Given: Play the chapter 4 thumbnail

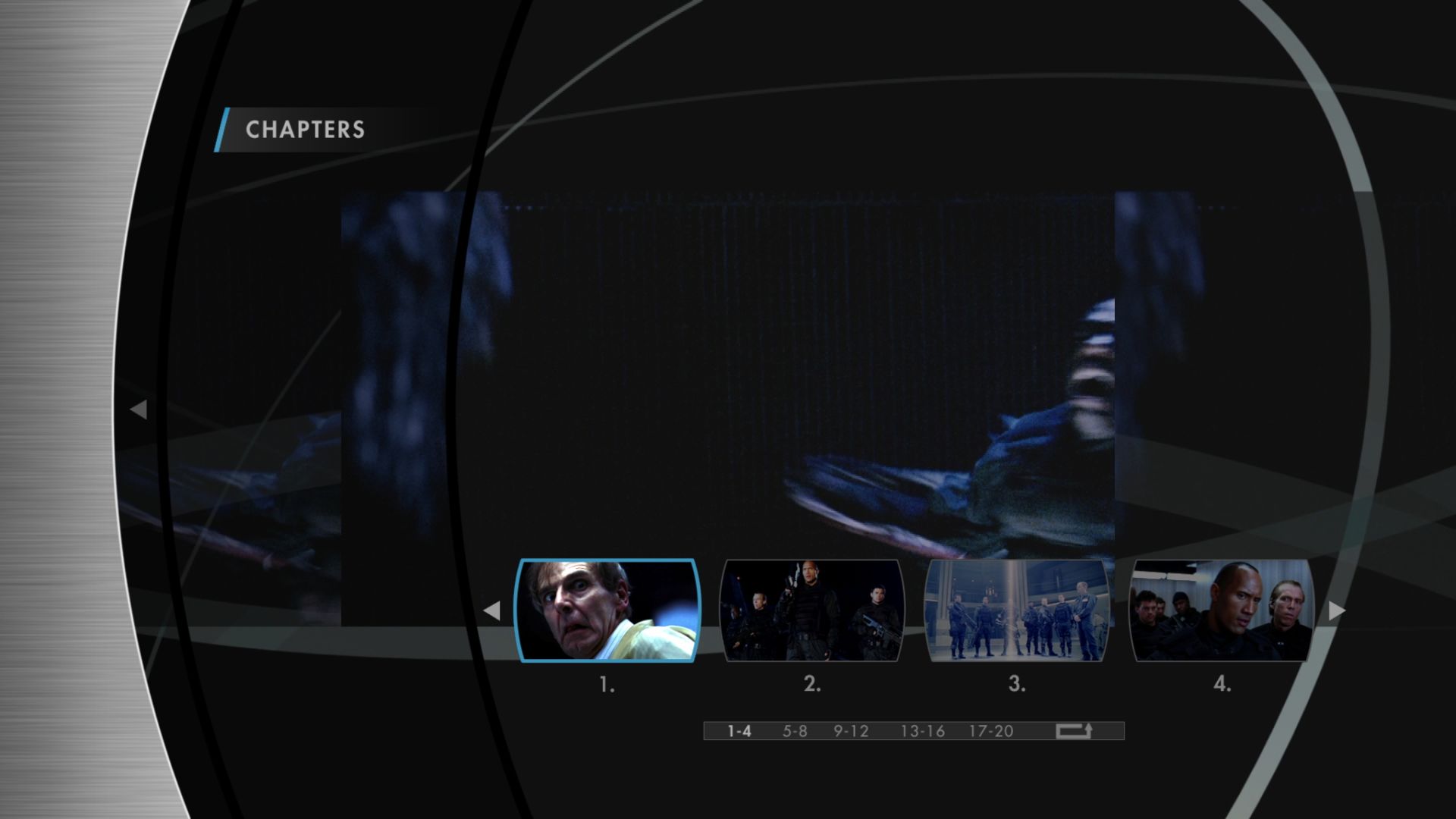Looking at the screenshot, I should click(1222, 610).
